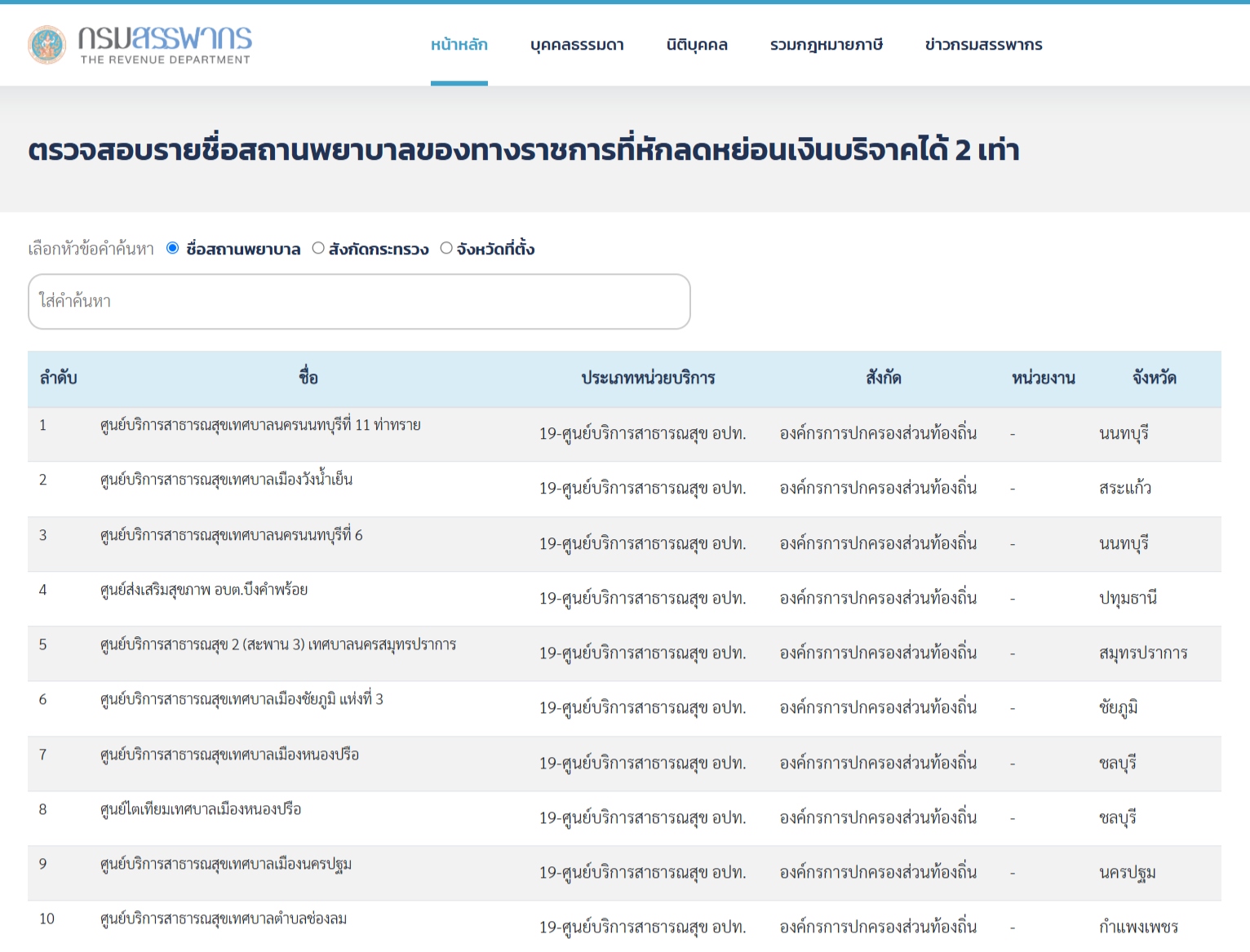The height and width of the screenshot is (952, 1250).
Task: Click the สมุทรปราการ province cell
Action: coord(1142,653)
